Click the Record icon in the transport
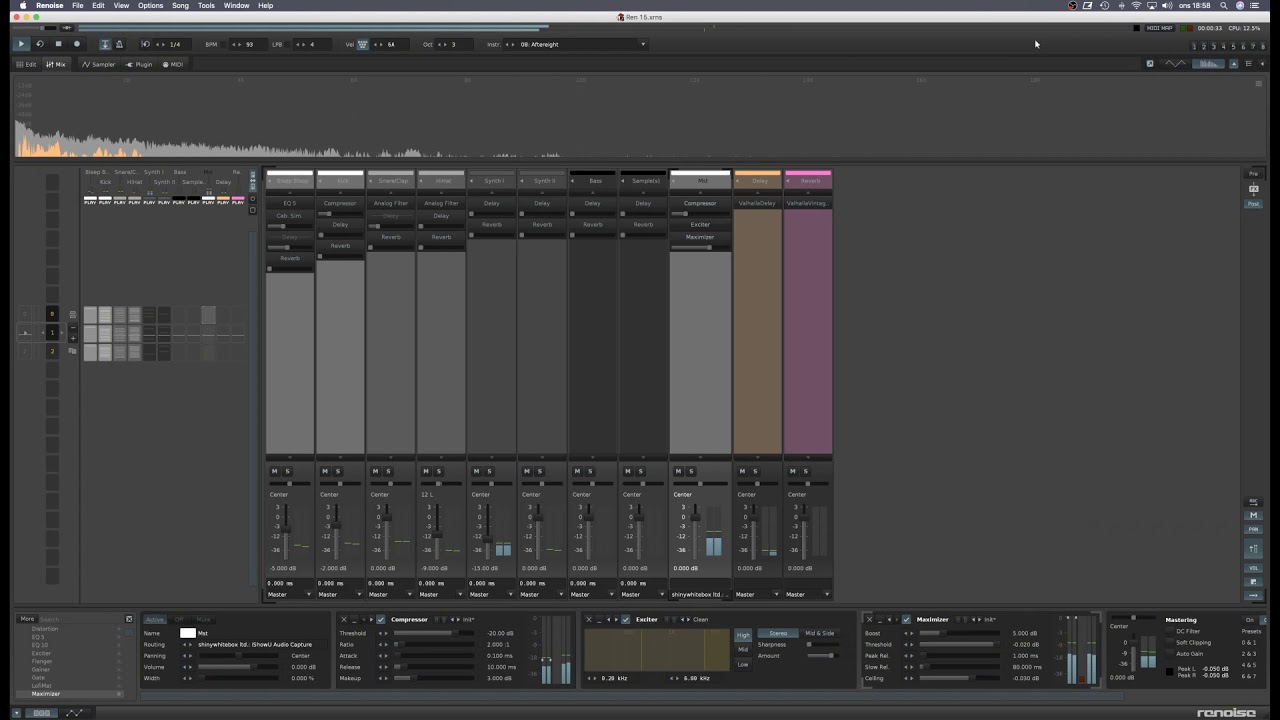Screen dimensions: 1280x720 (77, 44)
